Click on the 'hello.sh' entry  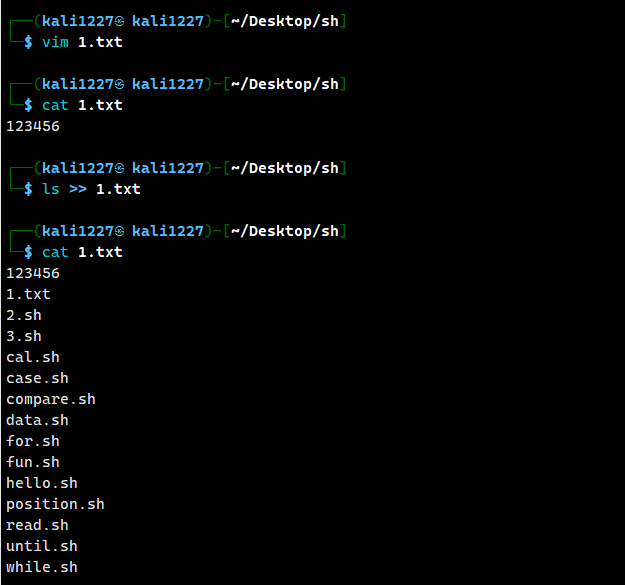[42, 483]
